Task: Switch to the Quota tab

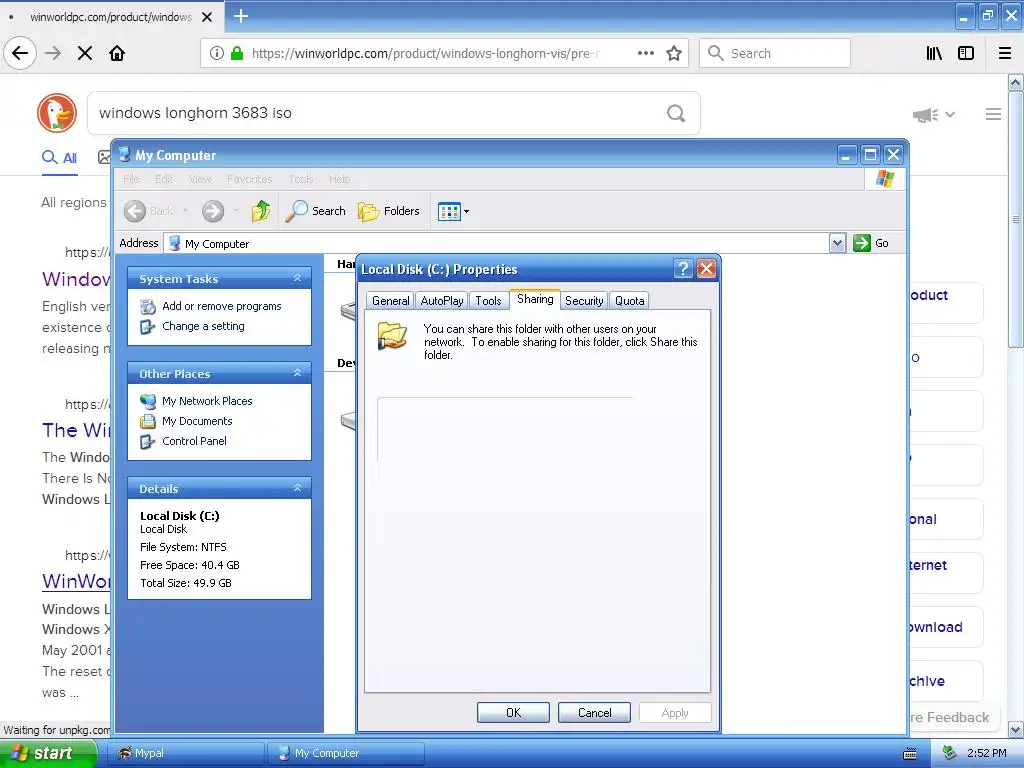Action: tap(630, 300)
